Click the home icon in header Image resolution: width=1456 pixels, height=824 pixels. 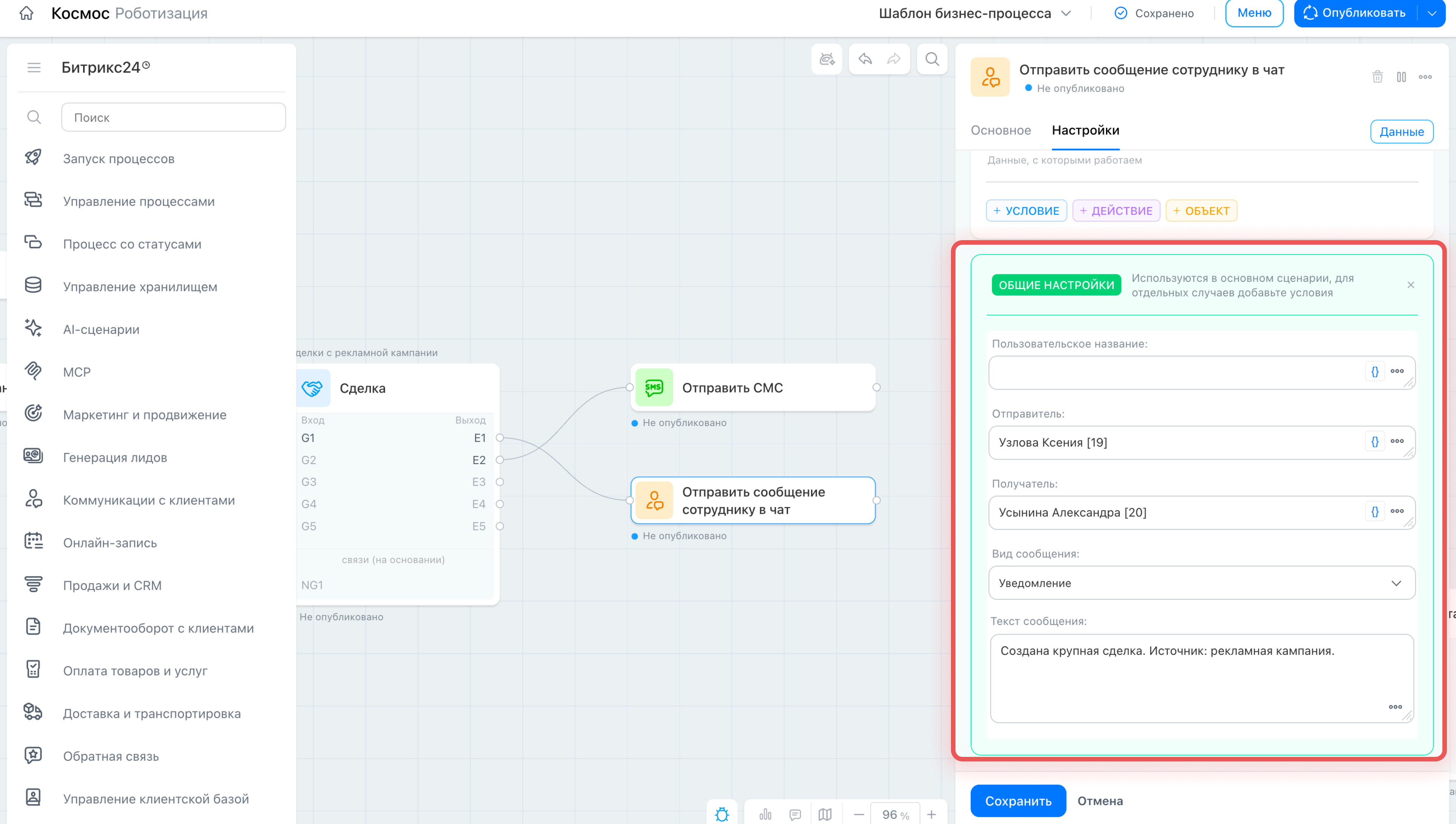click(x=27, y=13)
